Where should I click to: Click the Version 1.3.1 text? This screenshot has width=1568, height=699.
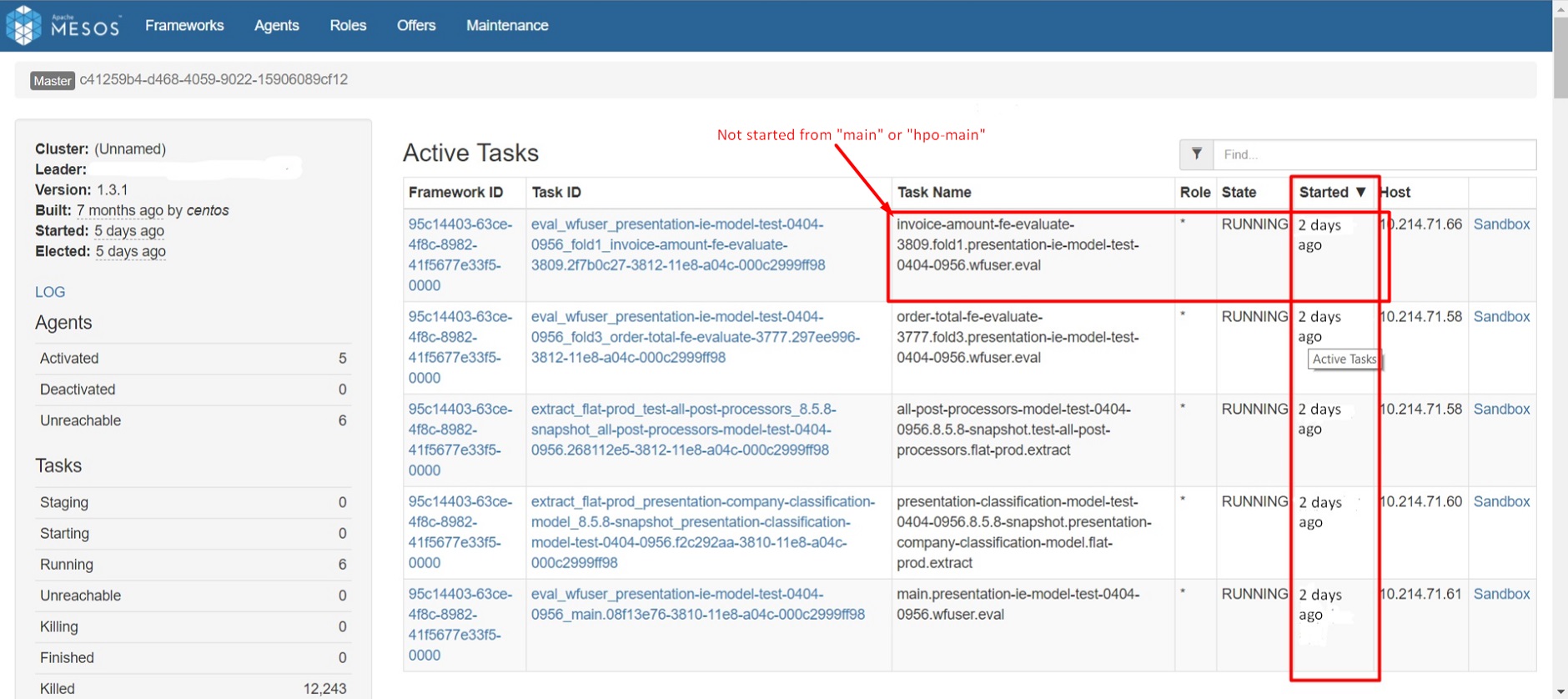82,190
